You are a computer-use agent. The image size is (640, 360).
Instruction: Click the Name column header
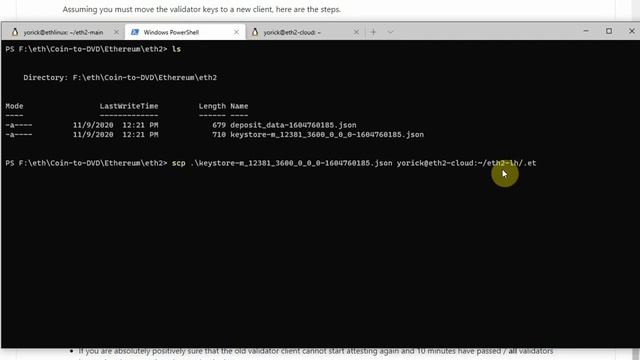[x=239, y=106]
